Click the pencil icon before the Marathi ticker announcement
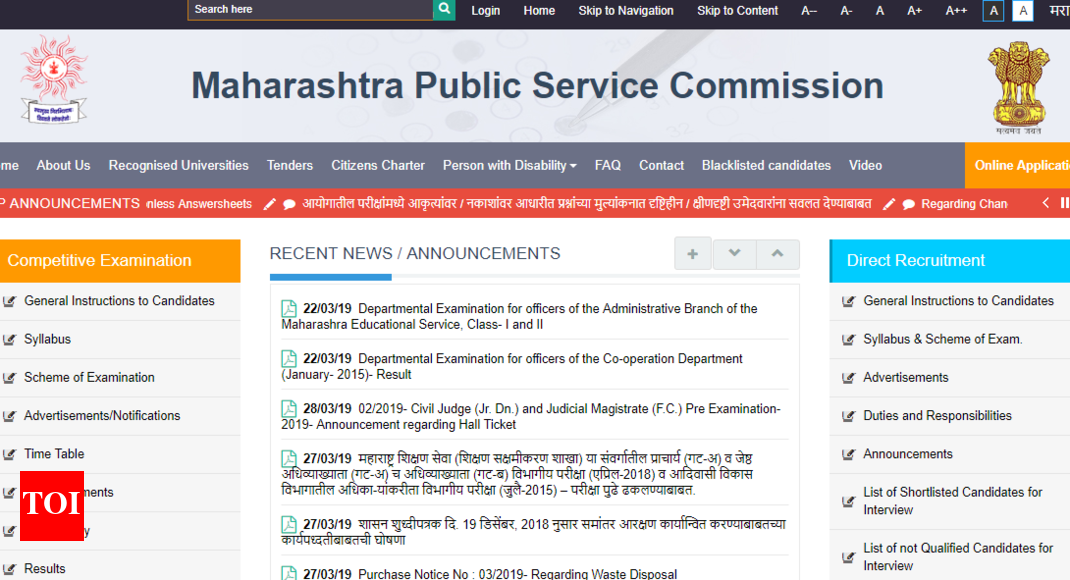This screenshot has width=1070, height=580. pyautogui.click(x=270, y=204)
